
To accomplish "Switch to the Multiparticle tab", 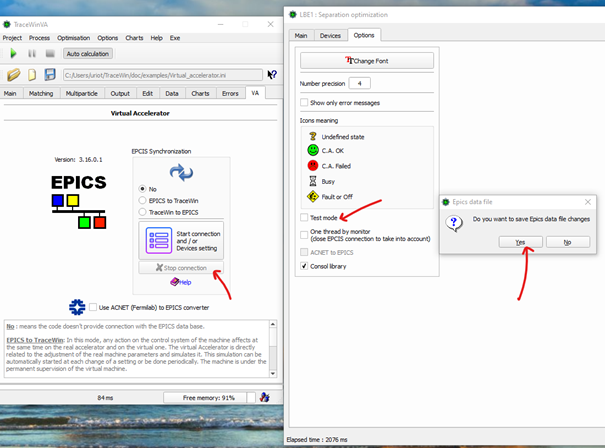I will point(82,93).
